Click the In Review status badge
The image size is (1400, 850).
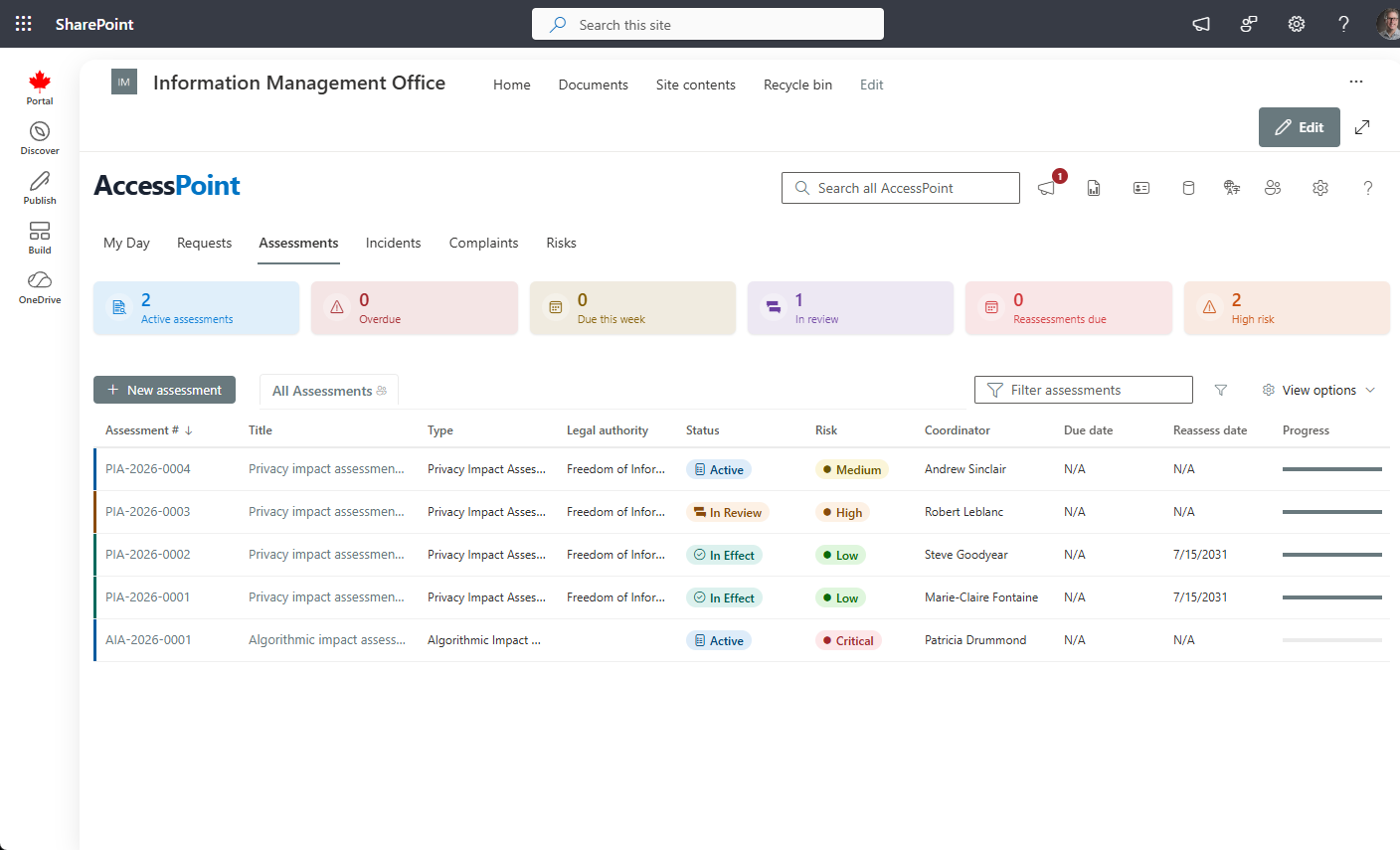click(728, 513)
